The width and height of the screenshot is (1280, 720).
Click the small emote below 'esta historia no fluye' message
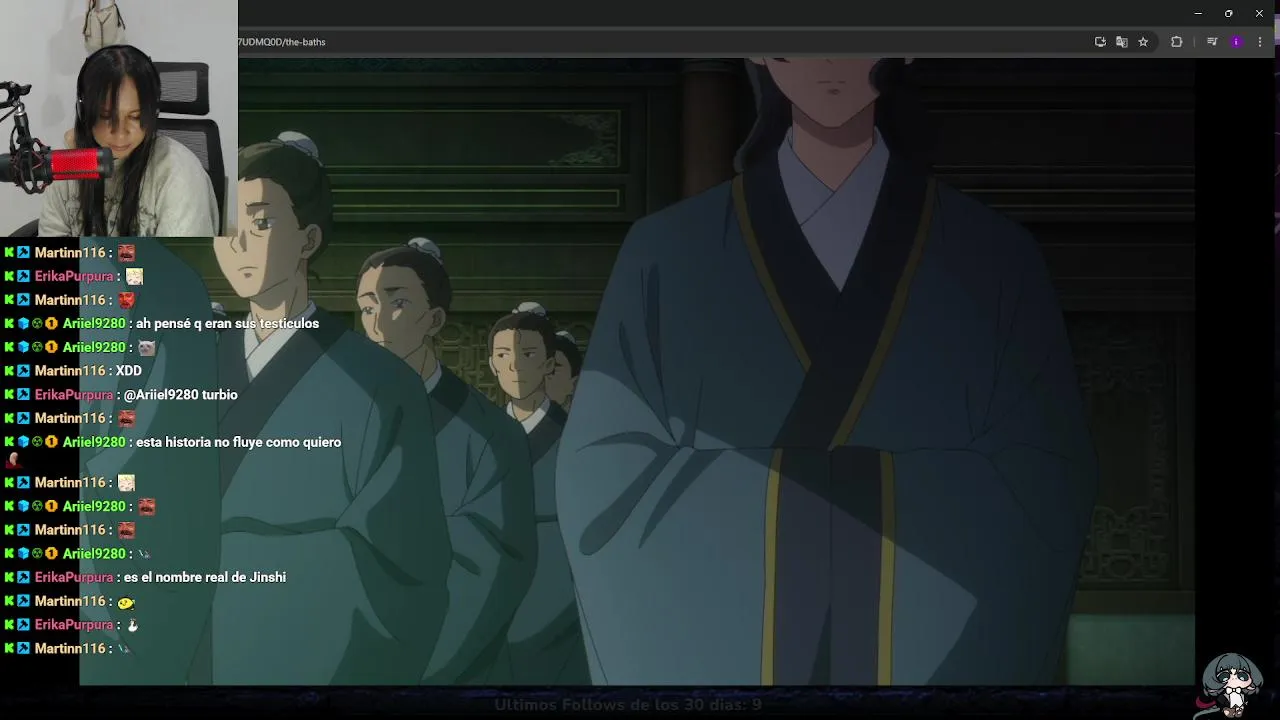(13, 460)
